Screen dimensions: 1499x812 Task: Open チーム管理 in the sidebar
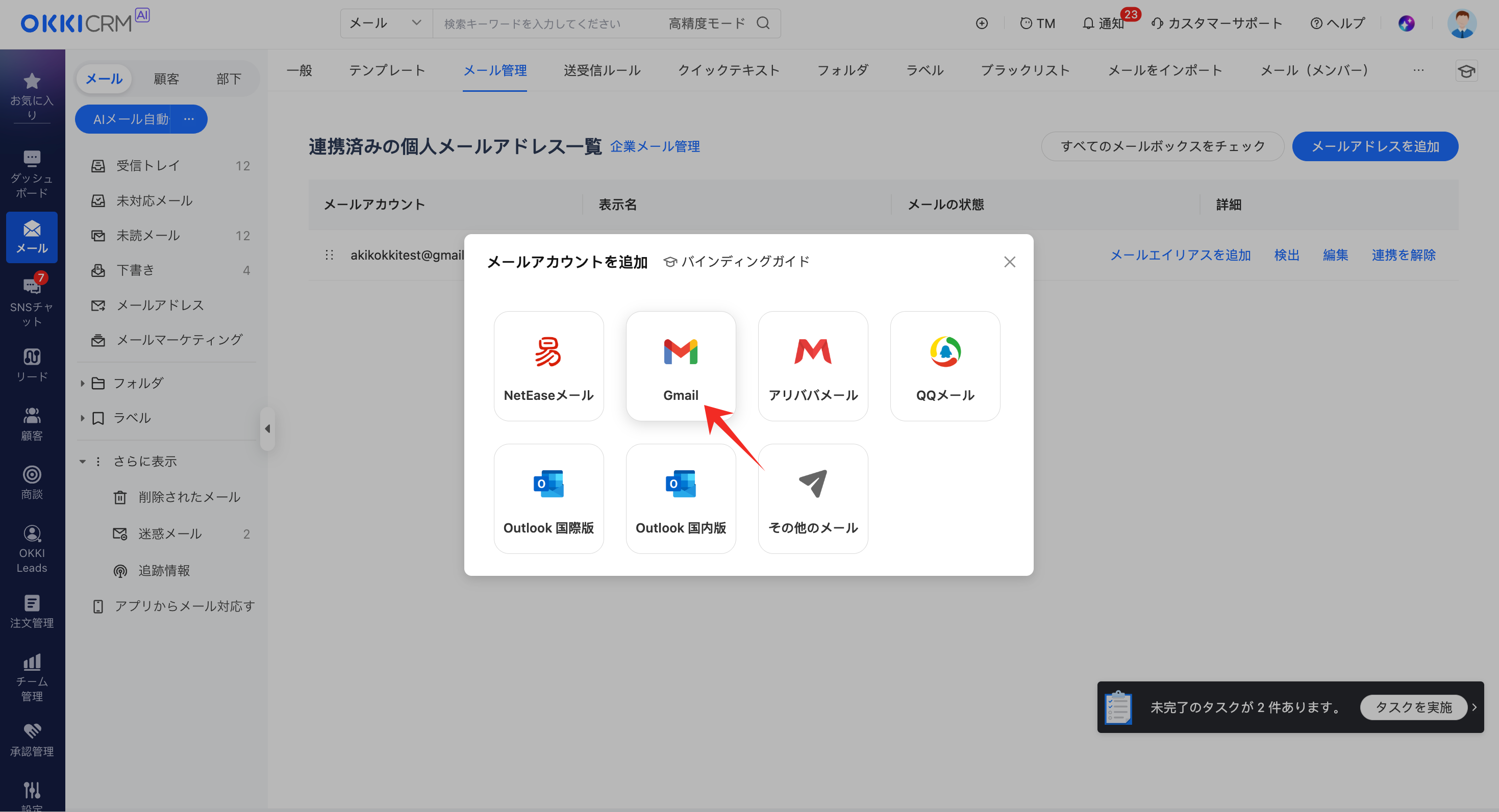[x=32, y=677]
